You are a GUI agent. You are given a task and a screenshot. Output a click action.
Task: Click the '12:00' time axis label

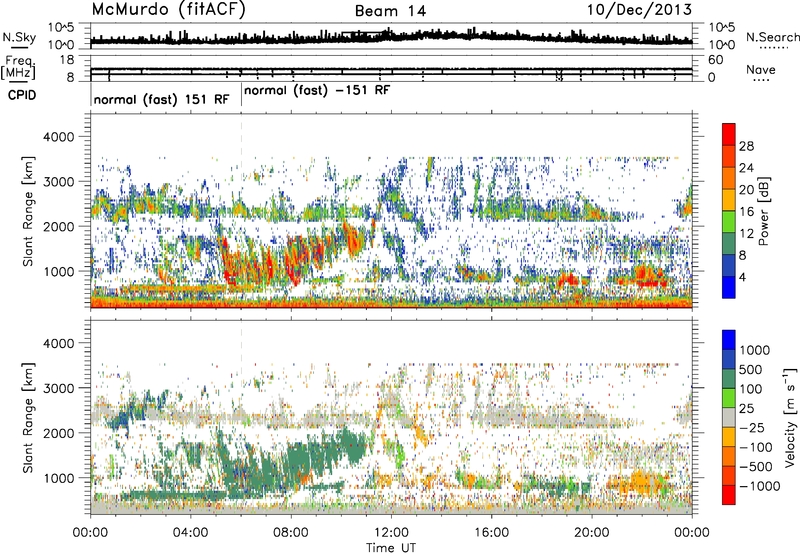pos(391,533)
